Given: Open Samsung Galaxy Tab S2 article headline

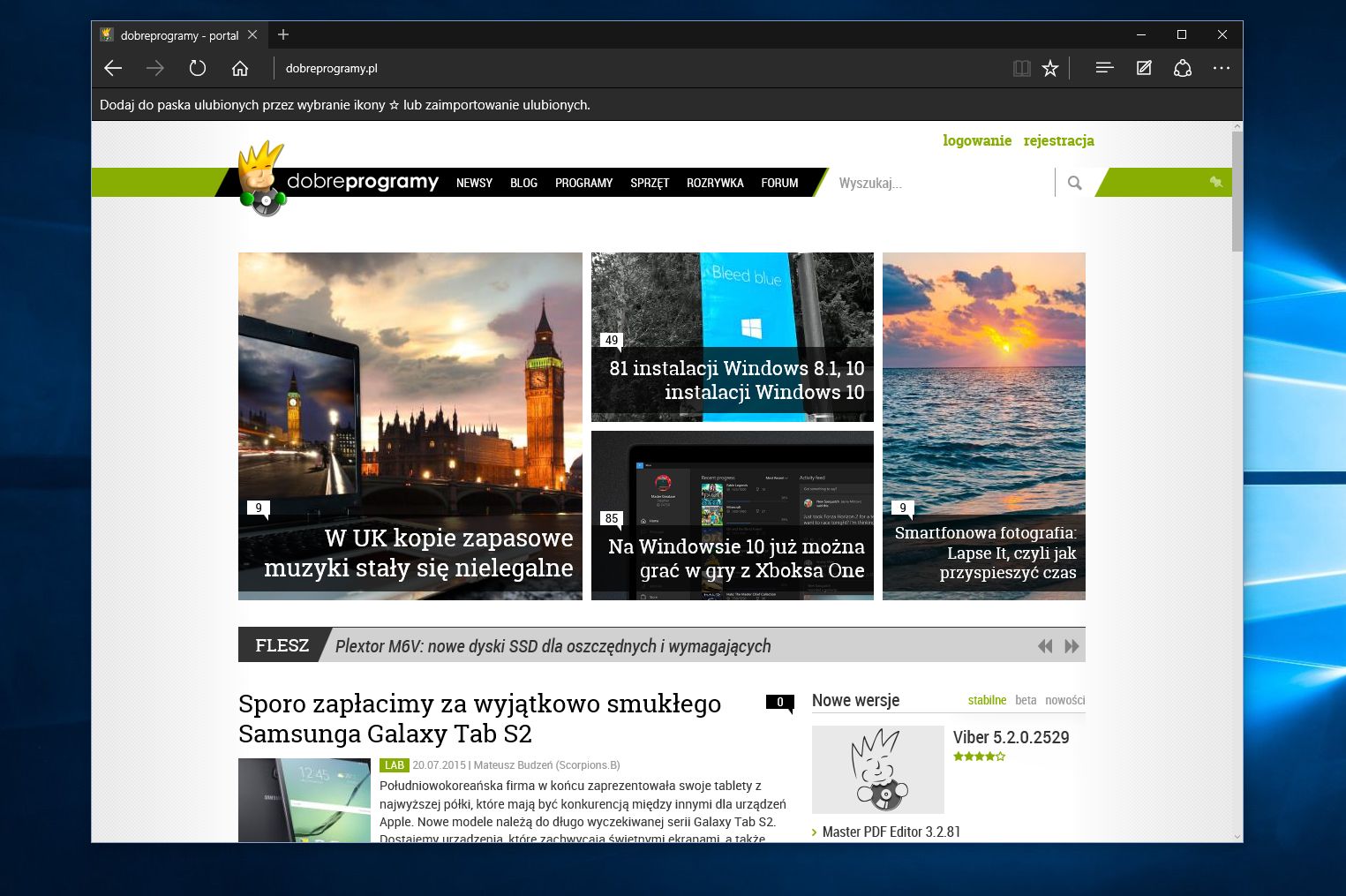Looking at the screenshot, I should (x=479, y=719).
